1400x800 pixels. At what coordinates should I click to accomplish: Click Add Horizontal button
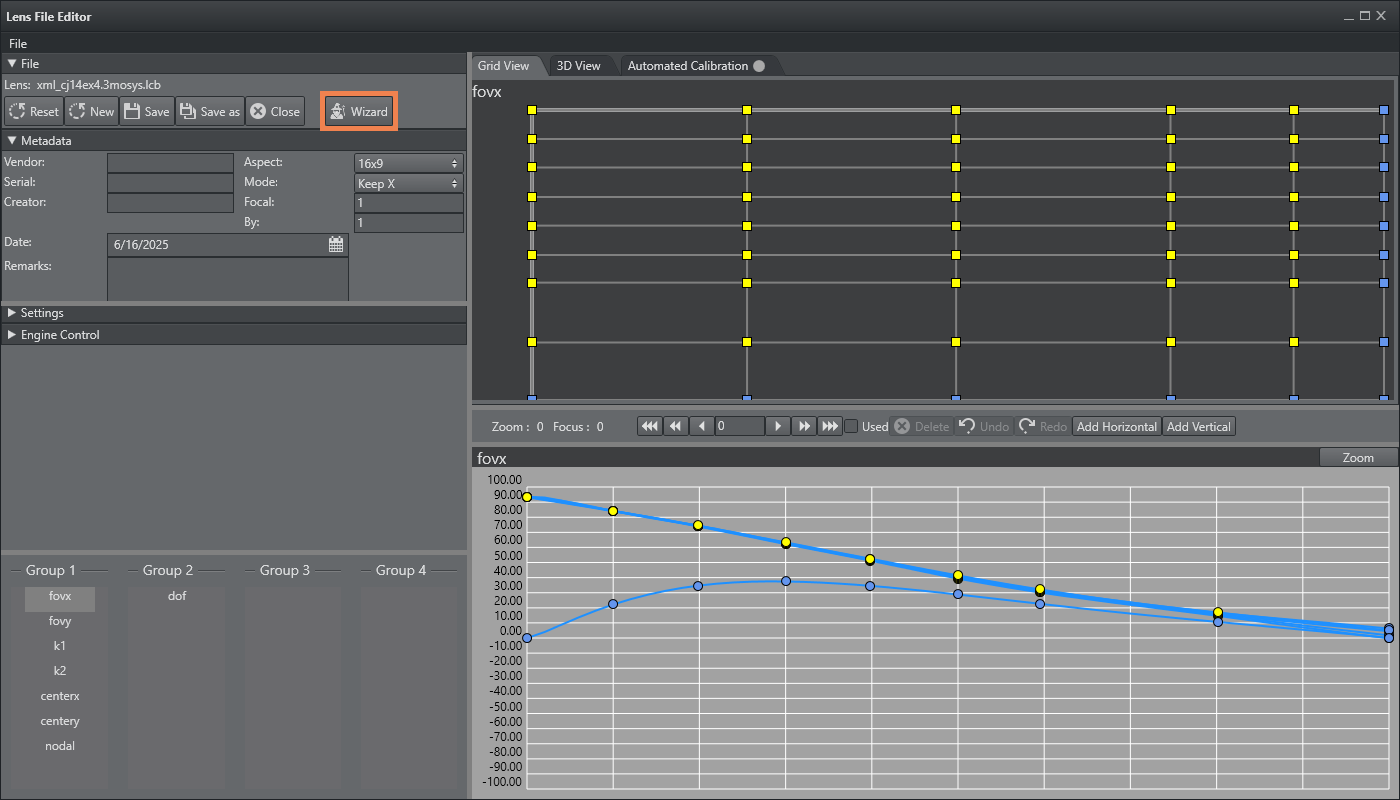(1116, 427)
